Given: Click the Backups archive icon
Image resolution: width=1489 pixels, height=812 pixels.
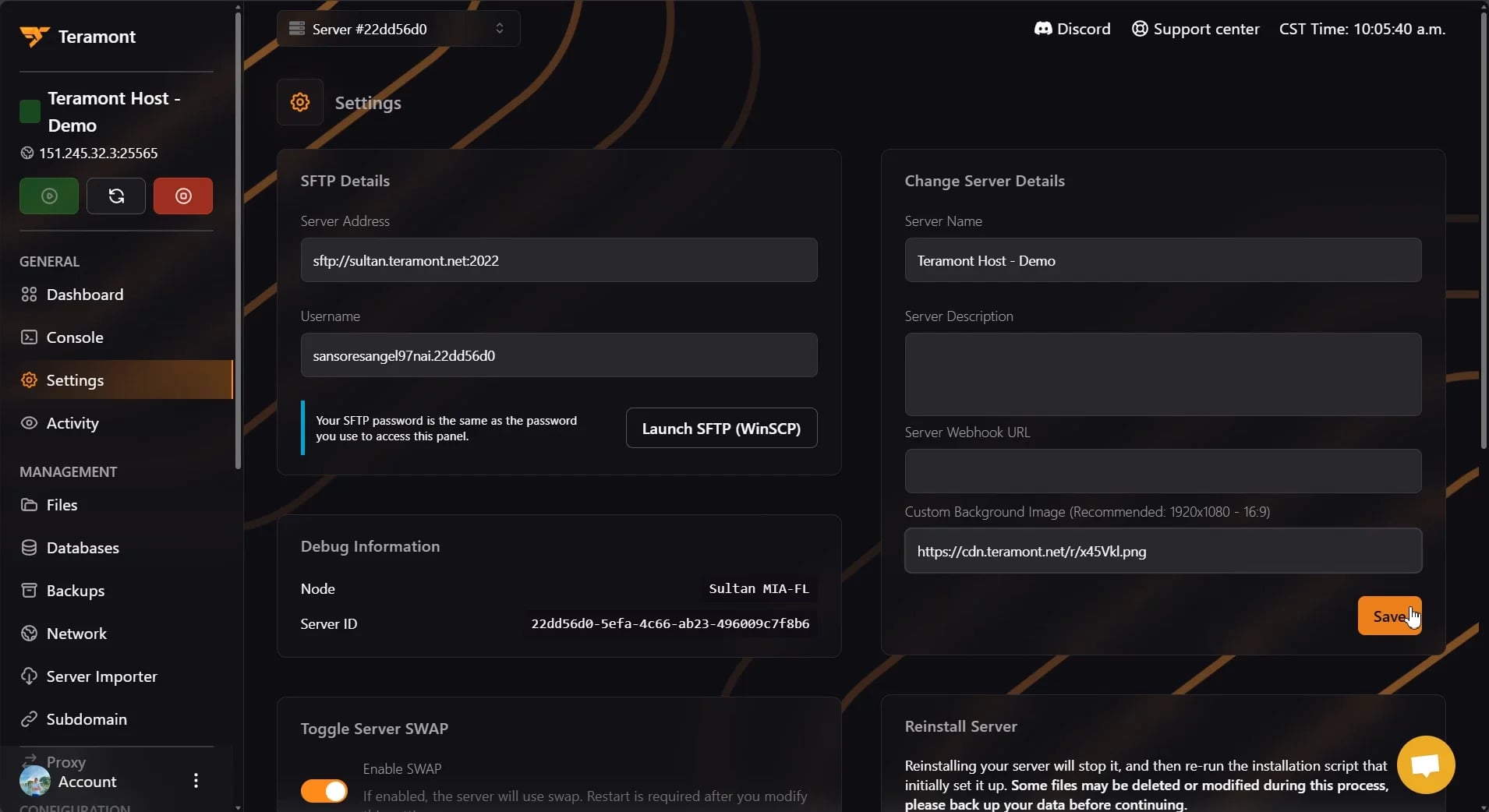Looking at the screenshot, I should [x=29, y=591].
